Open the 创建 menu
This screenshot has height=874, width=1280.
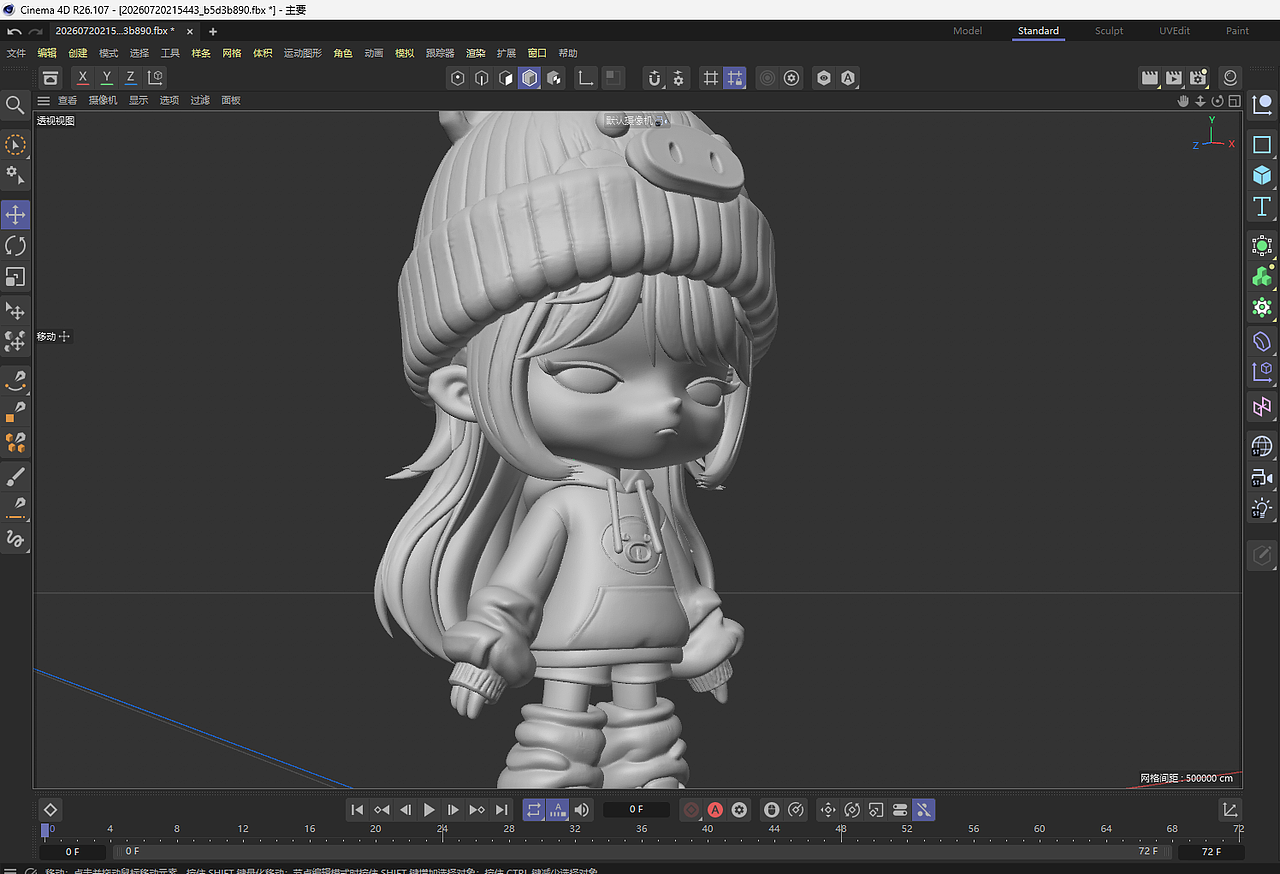tap(78, 53)
